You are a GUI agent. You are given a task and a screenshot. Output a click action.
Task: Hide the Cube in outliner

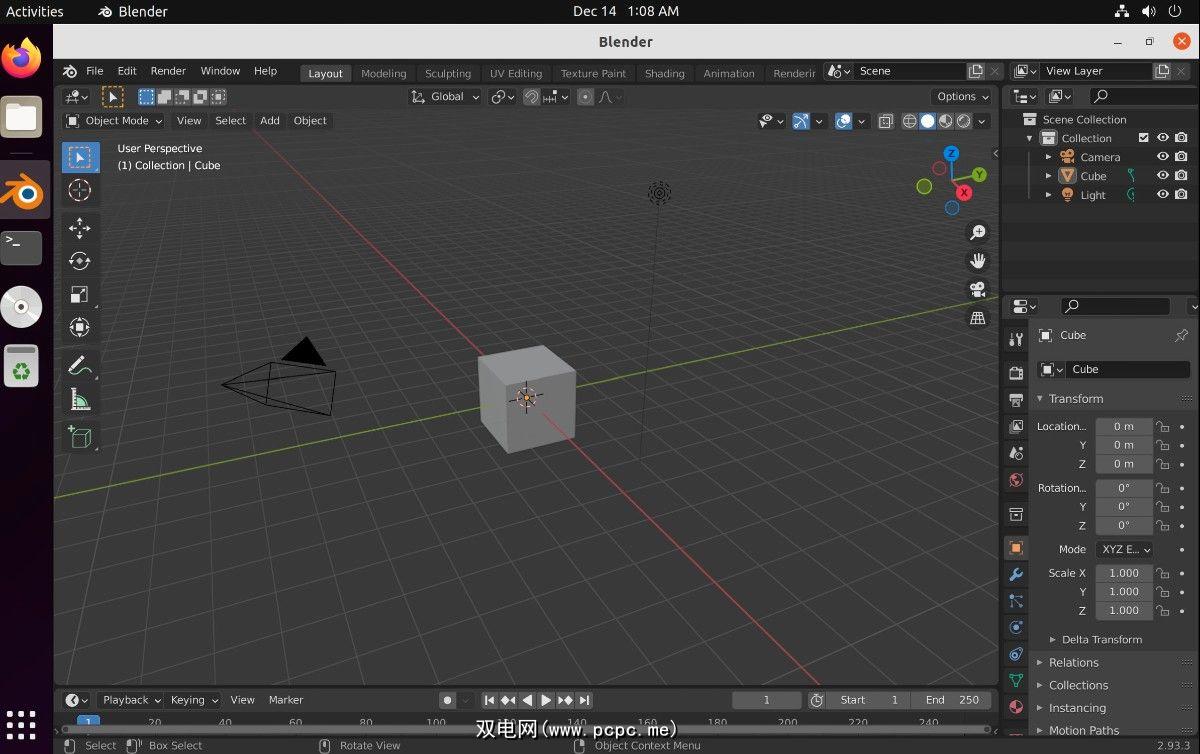[1163, 176]
